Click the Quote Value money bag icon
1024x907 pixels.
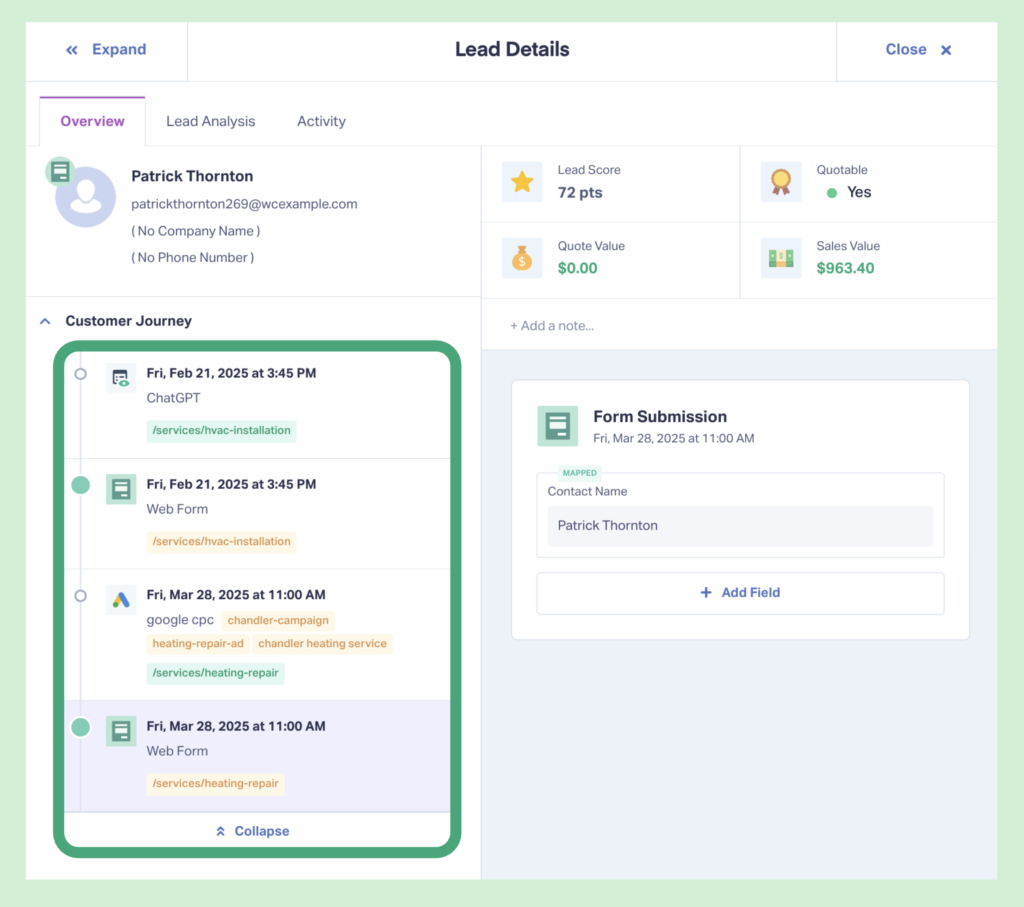521,257
